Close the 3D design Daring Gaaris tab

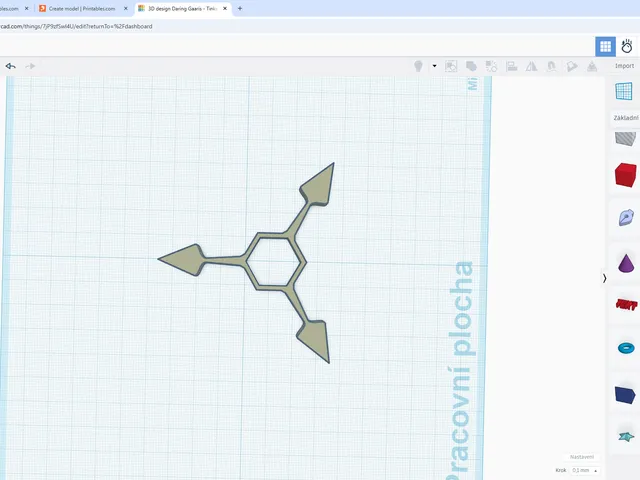[x=225, y=9]
